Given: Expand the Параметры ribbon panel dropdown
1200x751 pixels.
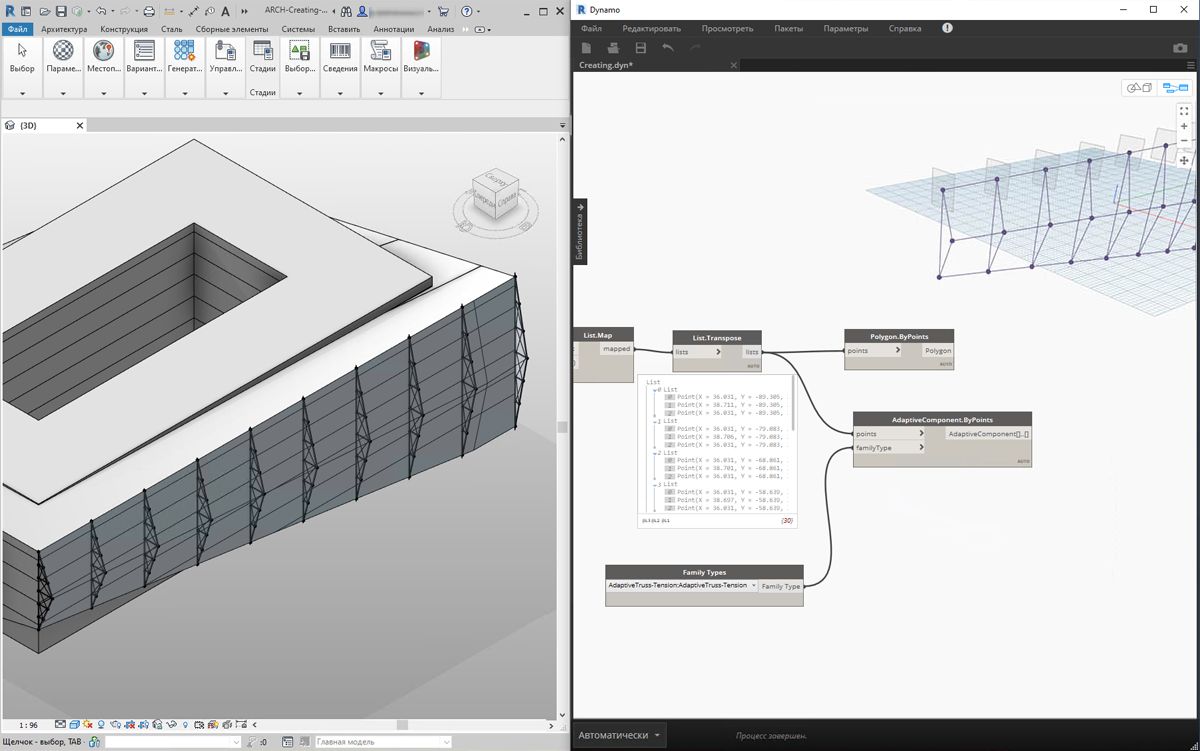Looking at the screenshot, I should (63, 93).
